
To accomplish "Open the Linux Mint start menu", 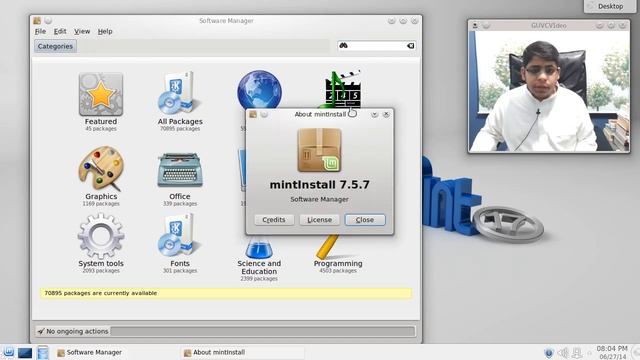I will click(9, 352).
